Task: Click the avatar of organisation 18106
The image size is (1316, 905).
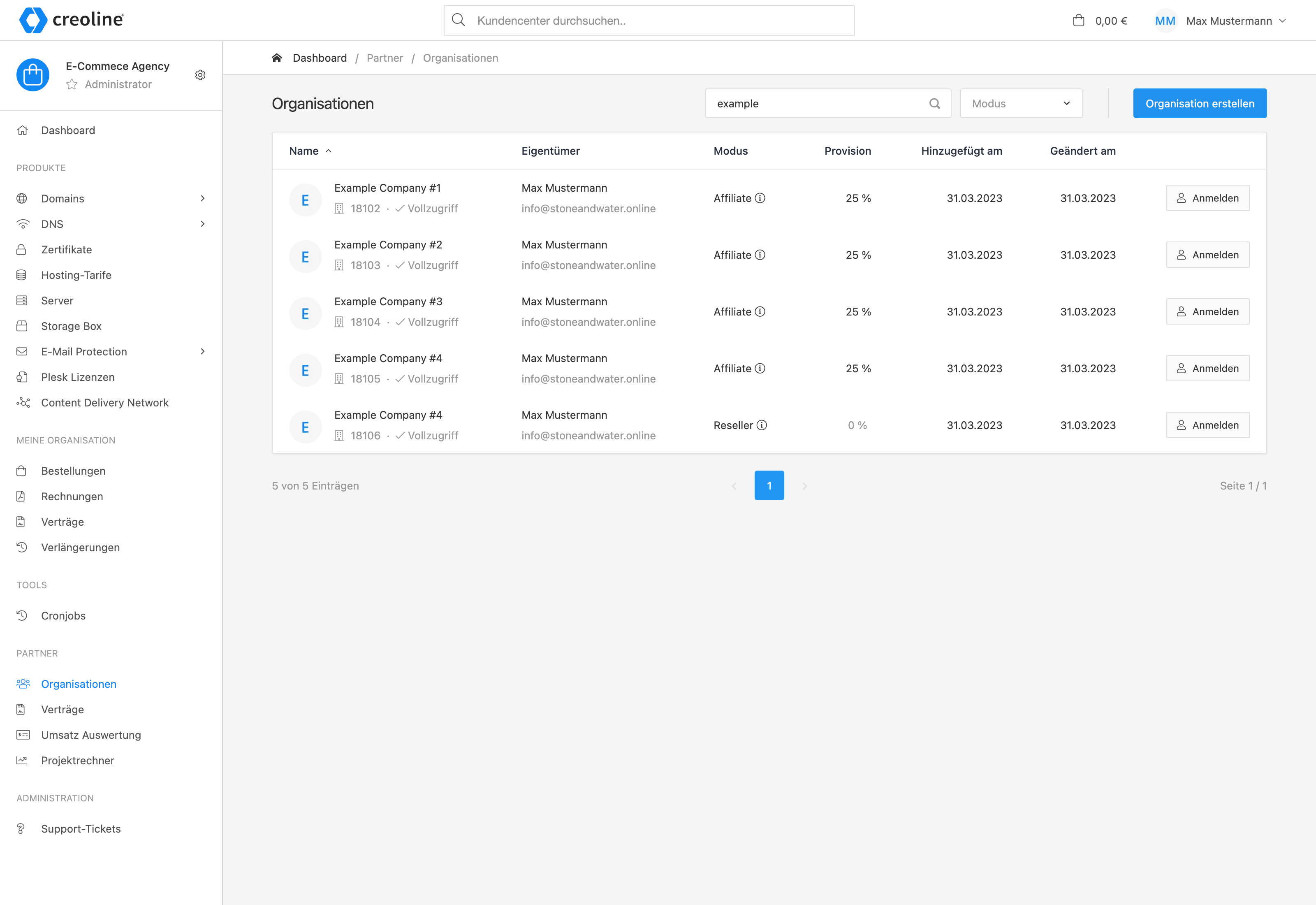Action: (x=306, y=427)
